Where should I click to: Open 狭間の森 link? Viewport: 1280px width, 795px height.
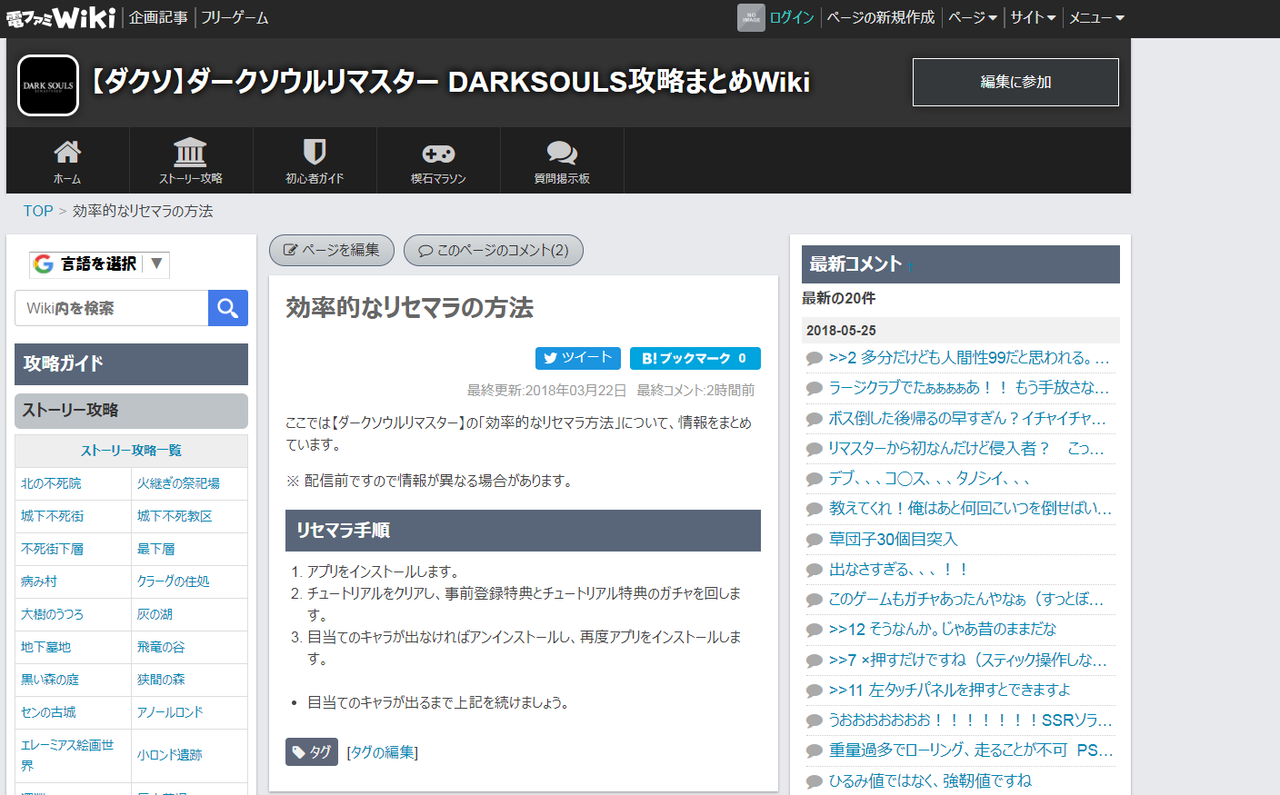coord(161,679)
